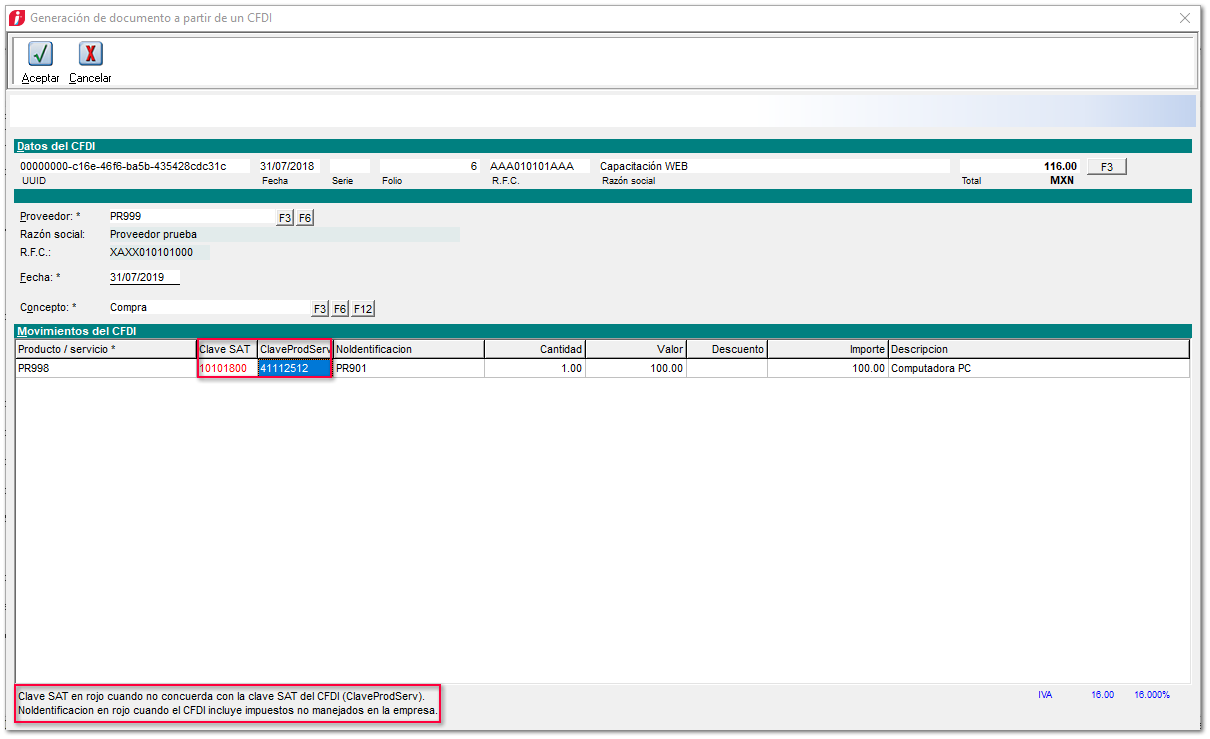Click the supplier R.F.C. XAXX010101000

click(x=151, y=252)
